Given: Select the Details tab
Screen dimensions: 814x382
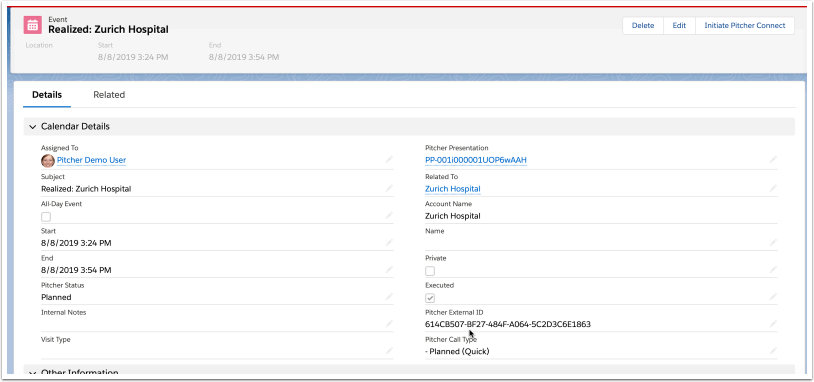Looking at the screenshot, I should pyautogui.click(x=47, y=95).
